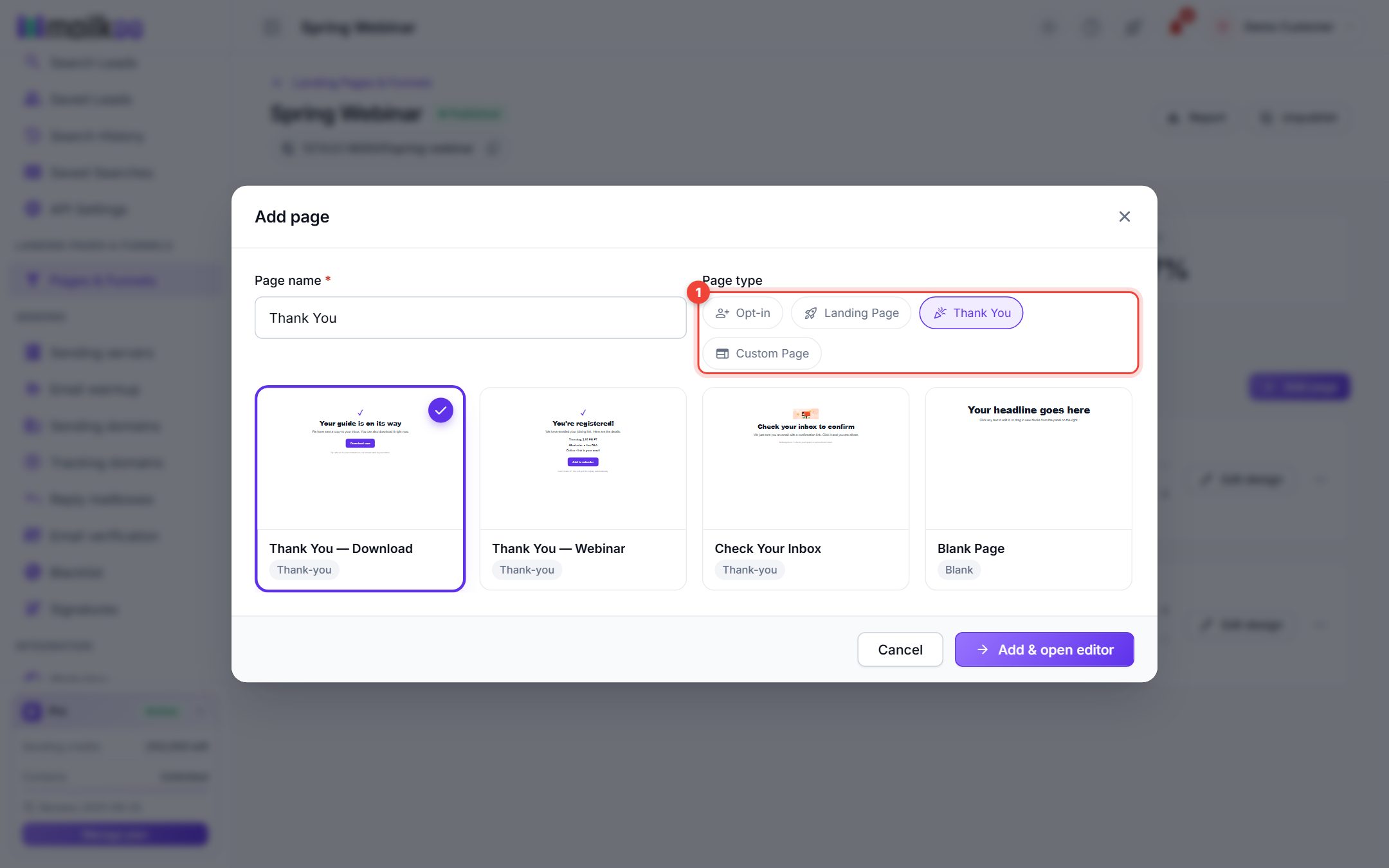Click the Thank You party popper icon

(940, 313)
